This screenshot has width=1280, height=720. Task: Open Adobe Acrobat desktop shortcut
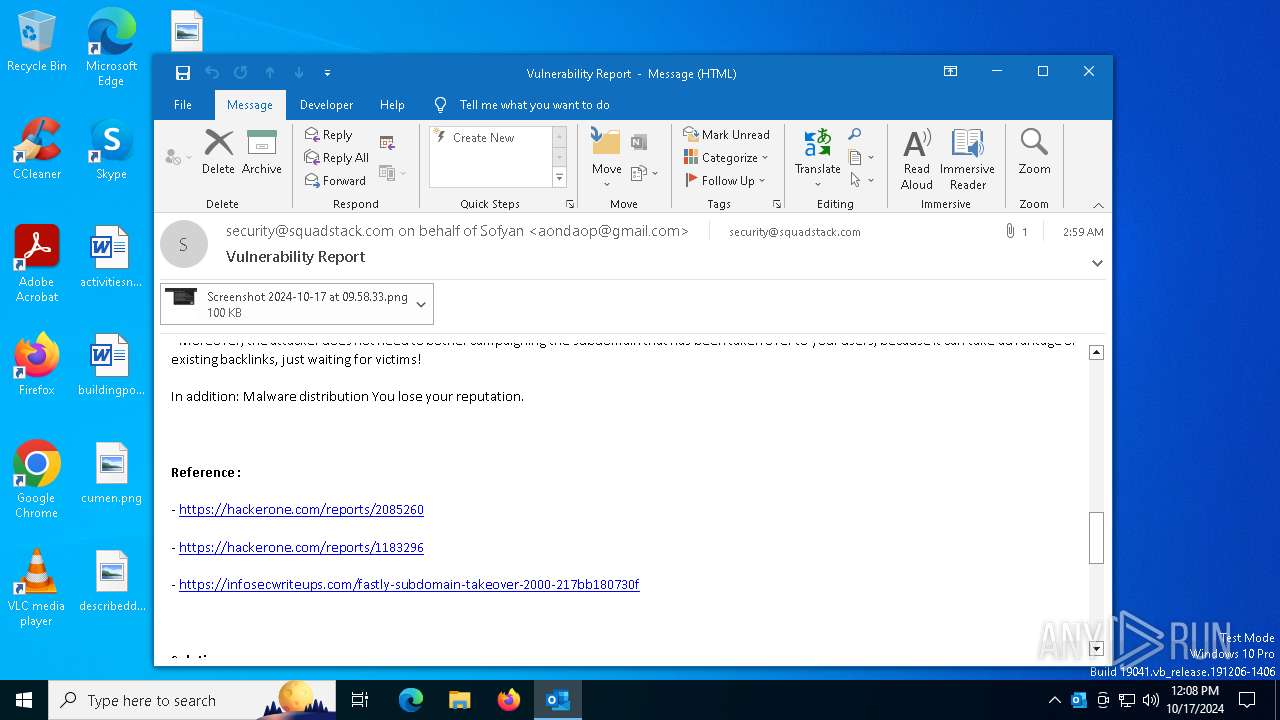(37, 264)
